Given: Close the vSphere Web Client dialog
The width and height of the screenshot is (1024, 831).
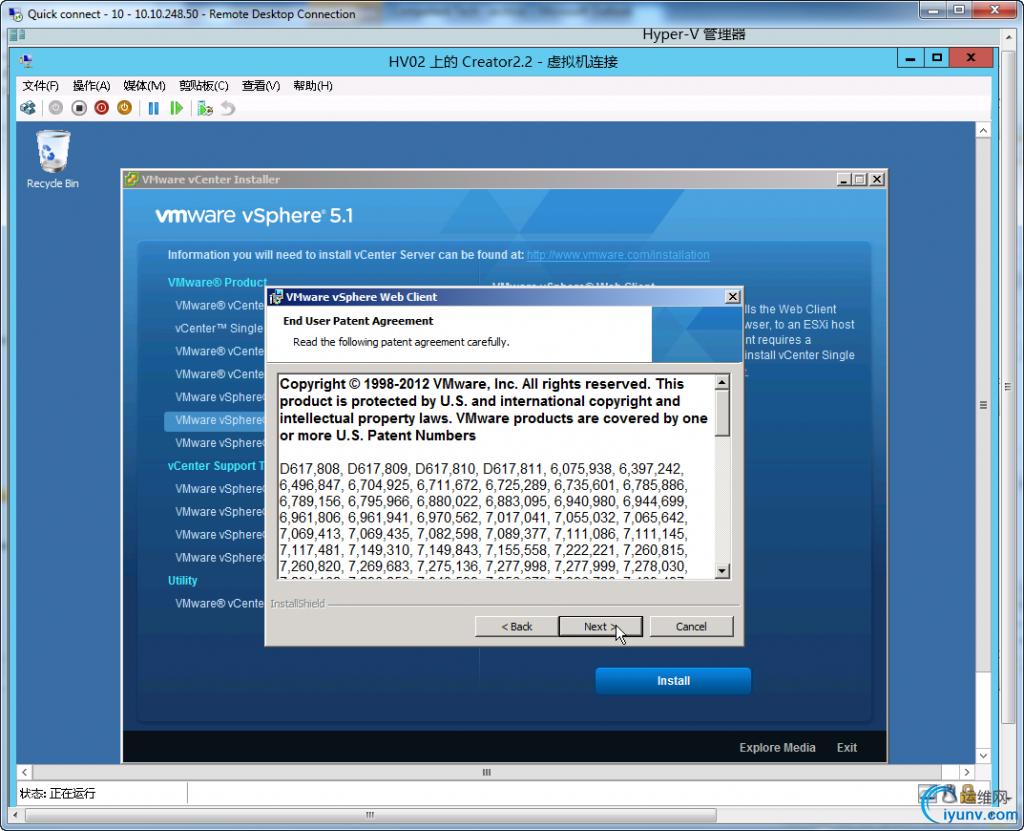Looking at the screenshot, I should click(x=733, y=297).
